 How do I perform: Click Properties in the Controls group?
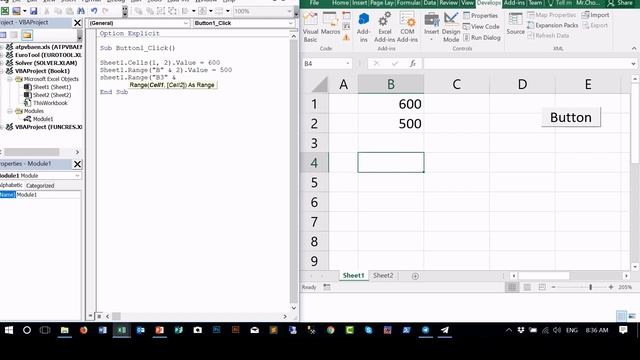[480, 16]
